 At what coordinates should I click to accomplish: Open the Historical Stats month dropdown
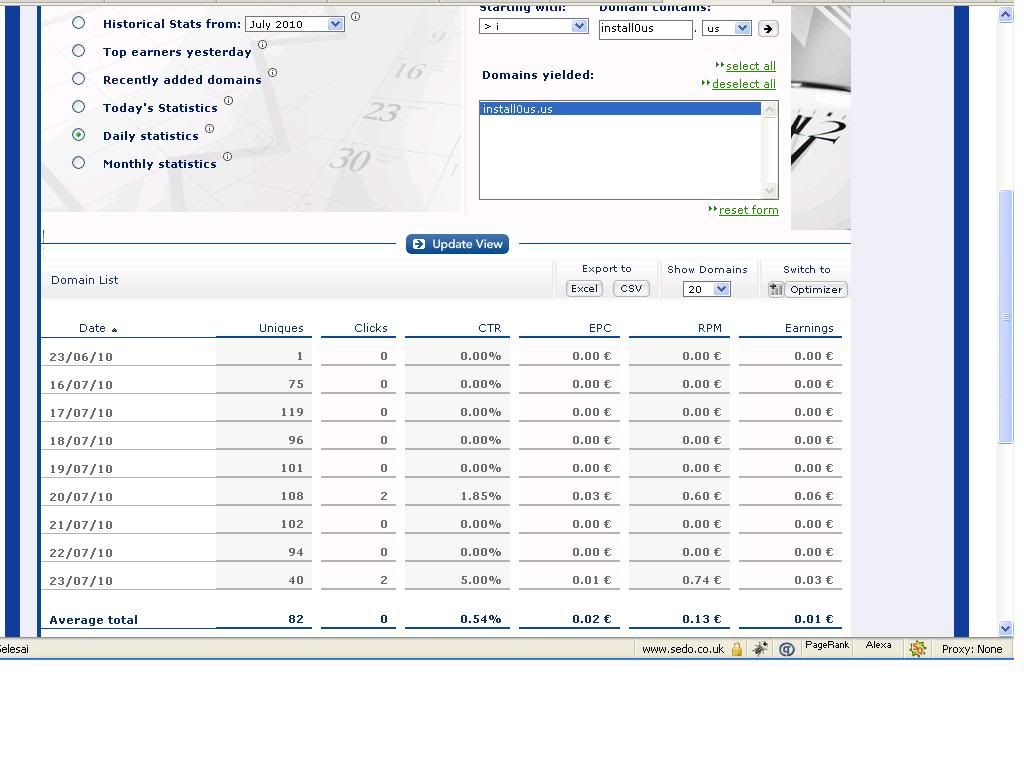[335, 24]
